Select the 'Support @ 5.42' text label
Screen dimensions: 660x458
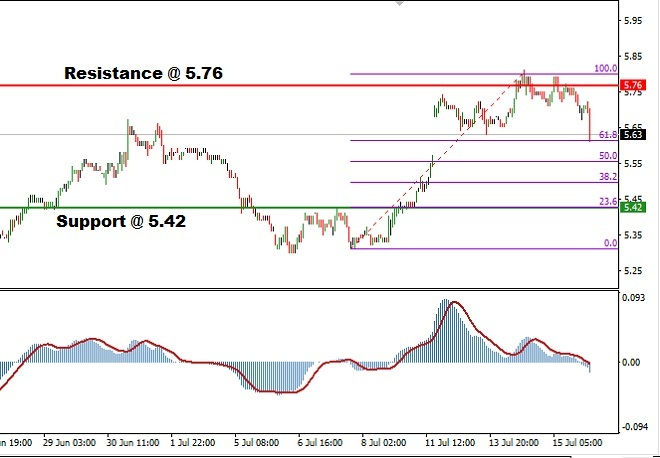pos(121,221)
